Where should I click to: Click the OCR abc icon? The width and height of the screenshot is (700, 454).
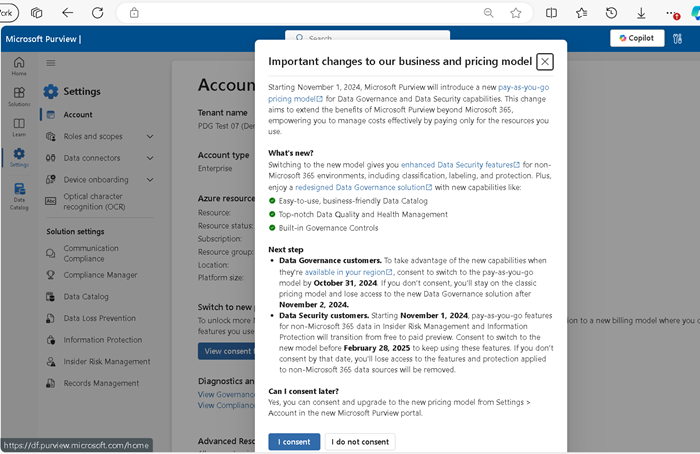[51, 201]
